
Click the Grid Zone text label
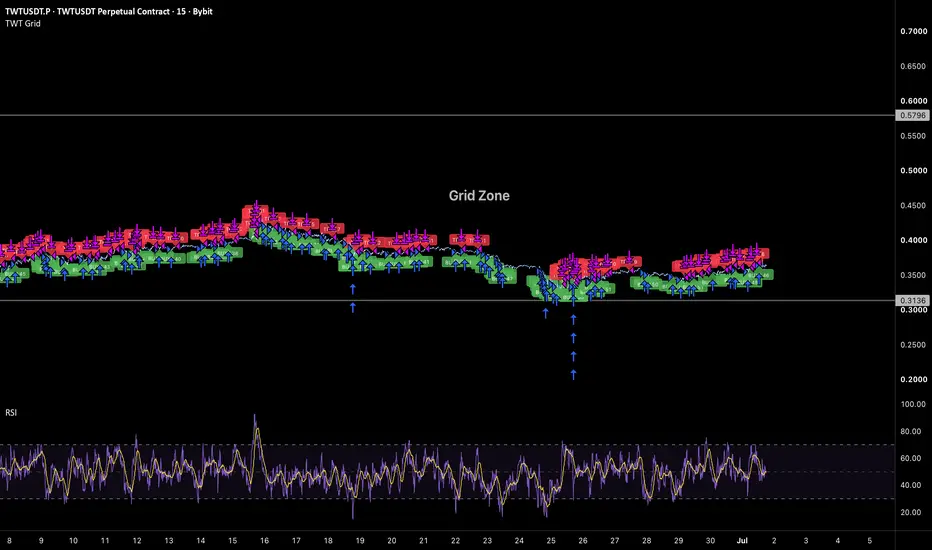pos(479,196)
